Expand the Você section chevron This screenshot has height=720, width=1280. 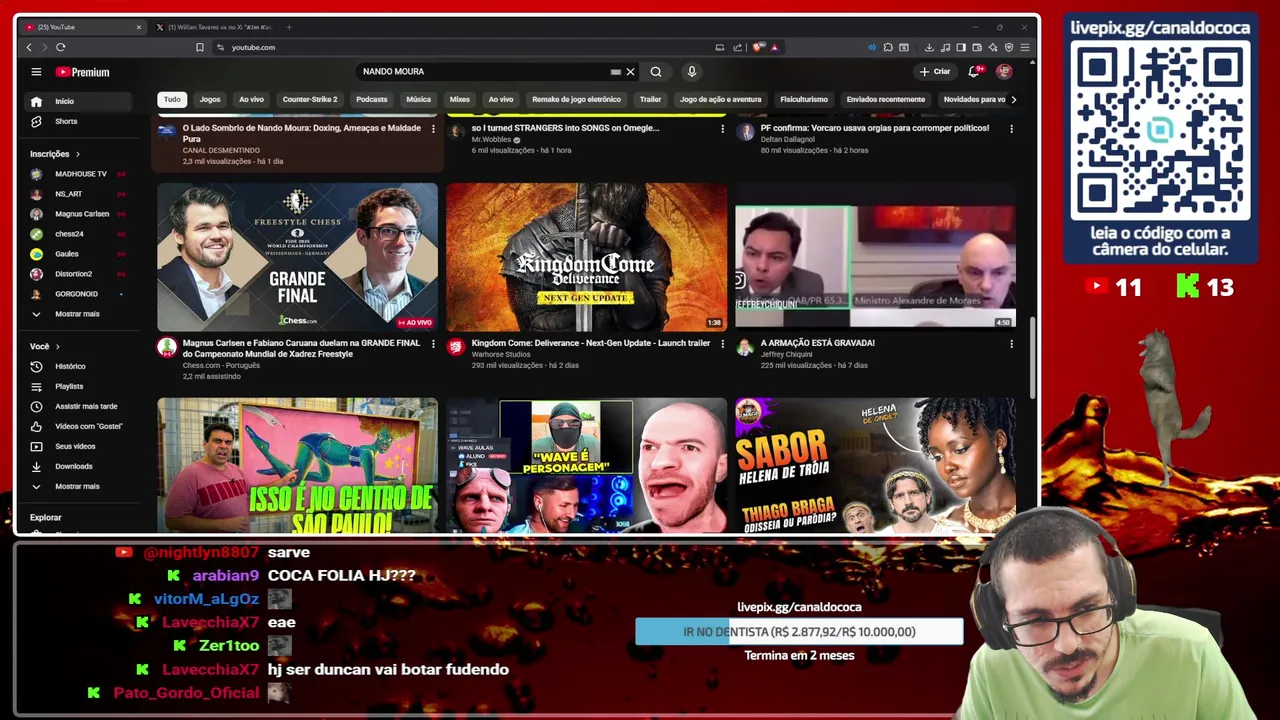coord(57,346)
